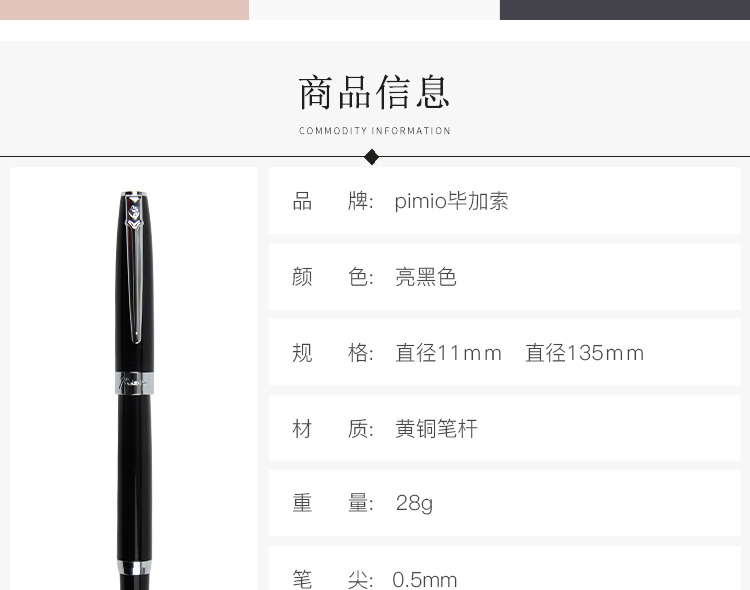This screenshot has width=750, height=590.
Task: Click the 规格 row label
Action: (333, 353)
